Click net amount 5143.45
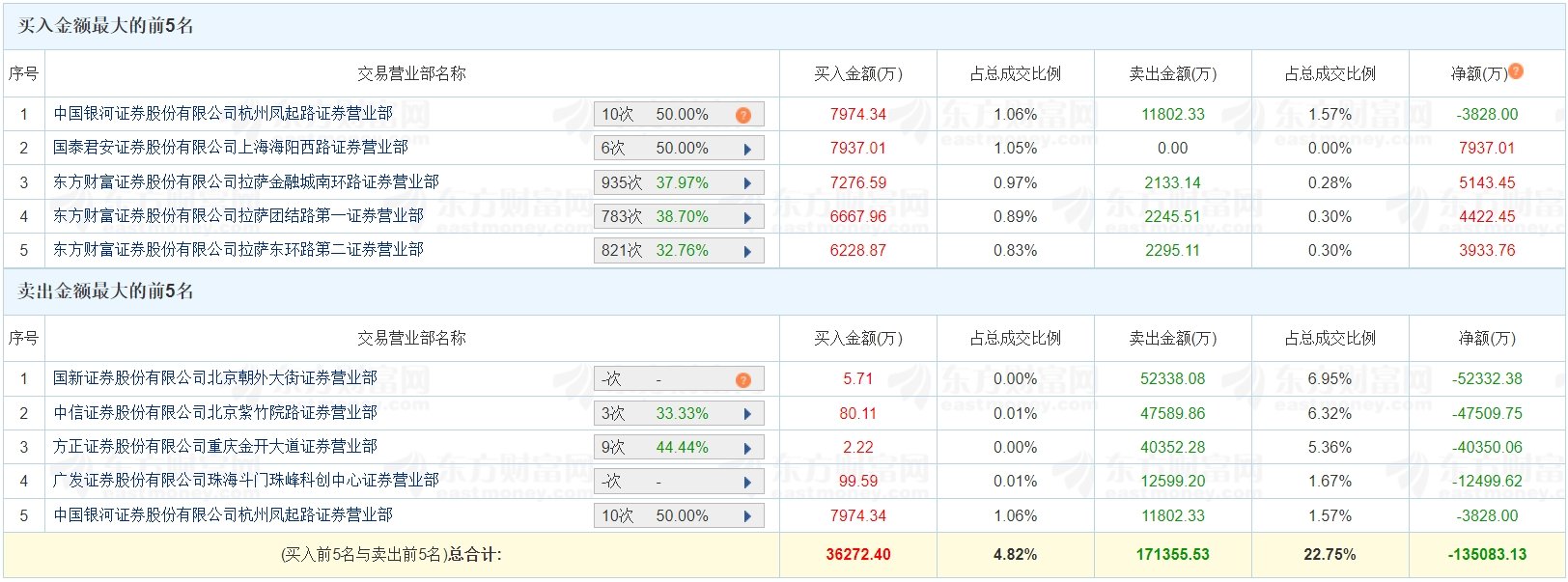 [x=1487, y=182]
